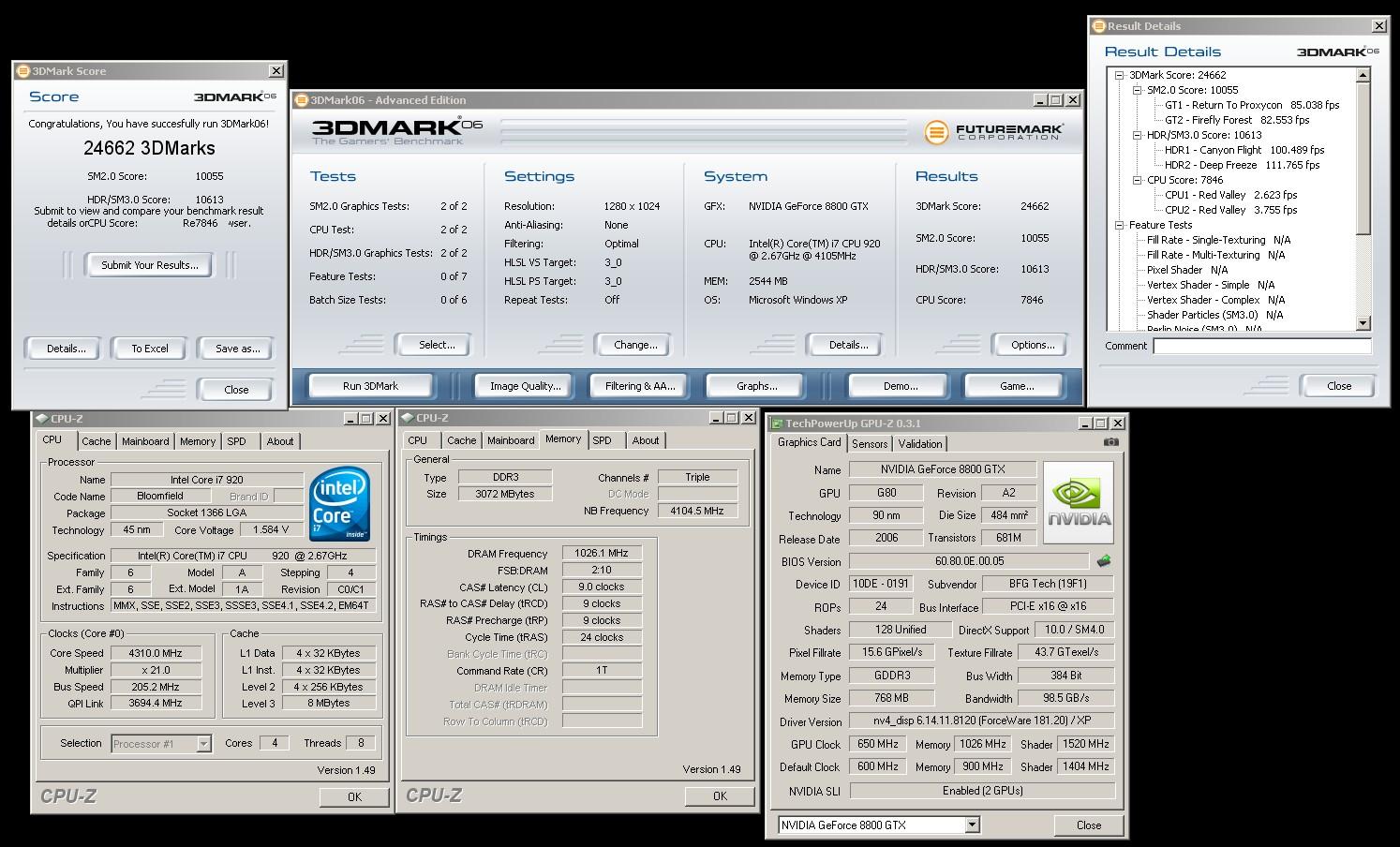Open About tab in Memory CPU-Z window
1400x847 pixels.
[645, 440]
